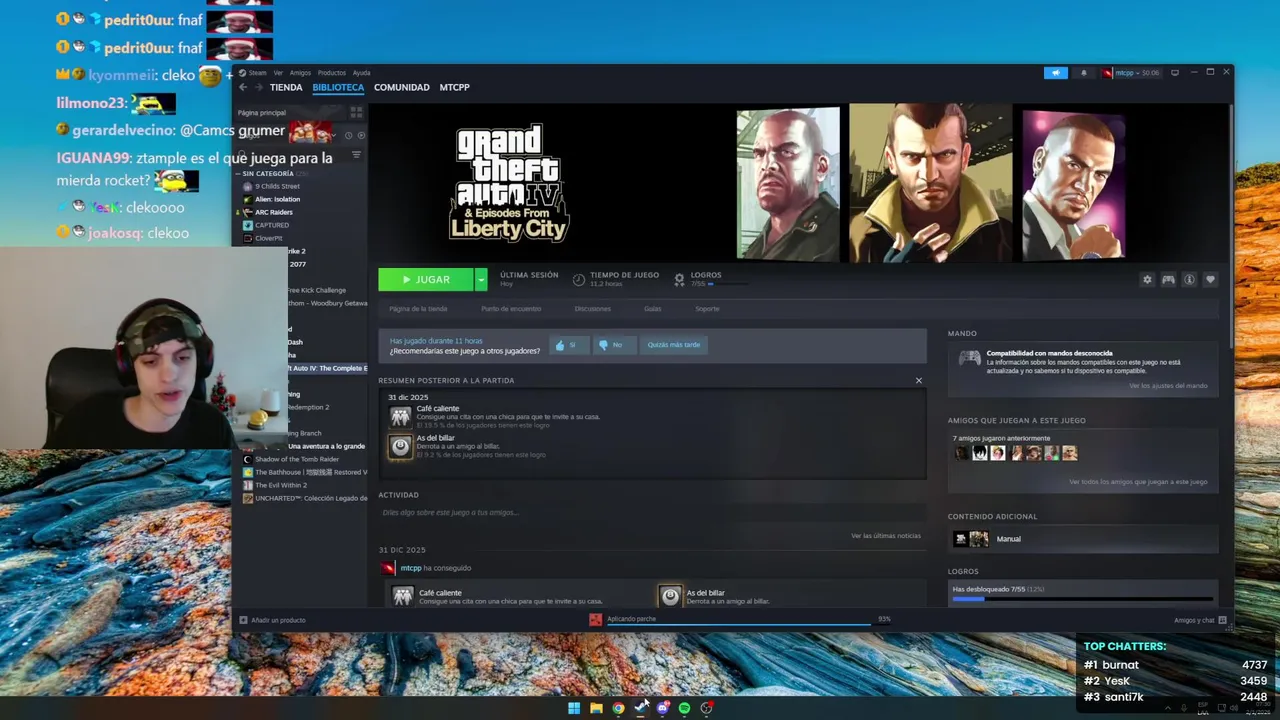
Task: Open the Ayuda menu
Action: tap(361, 72)
